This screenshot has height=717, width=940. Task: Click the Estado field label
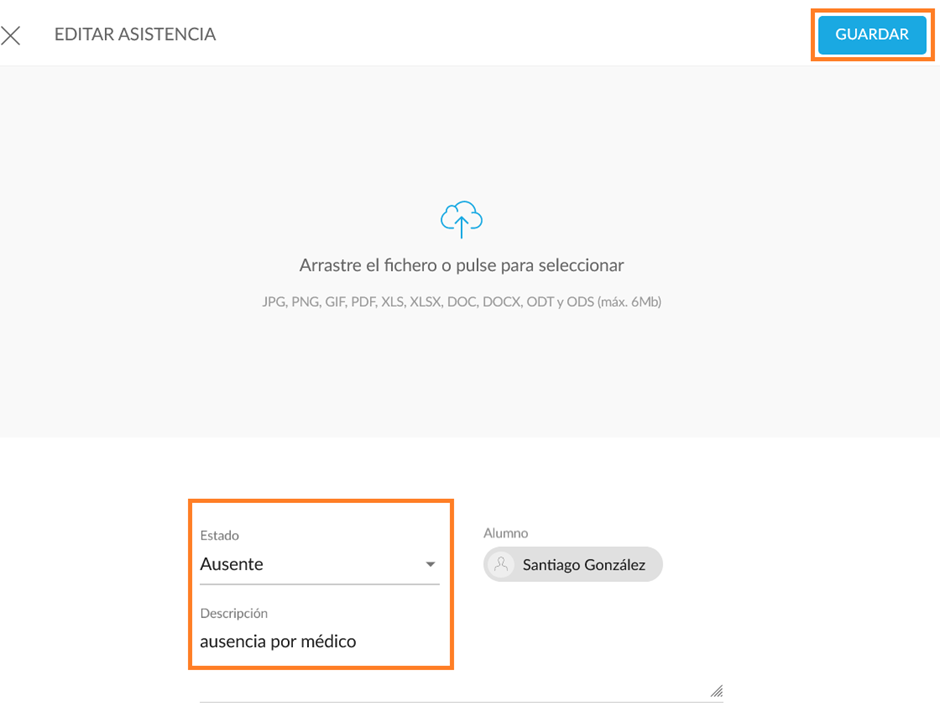pos(219,535)
